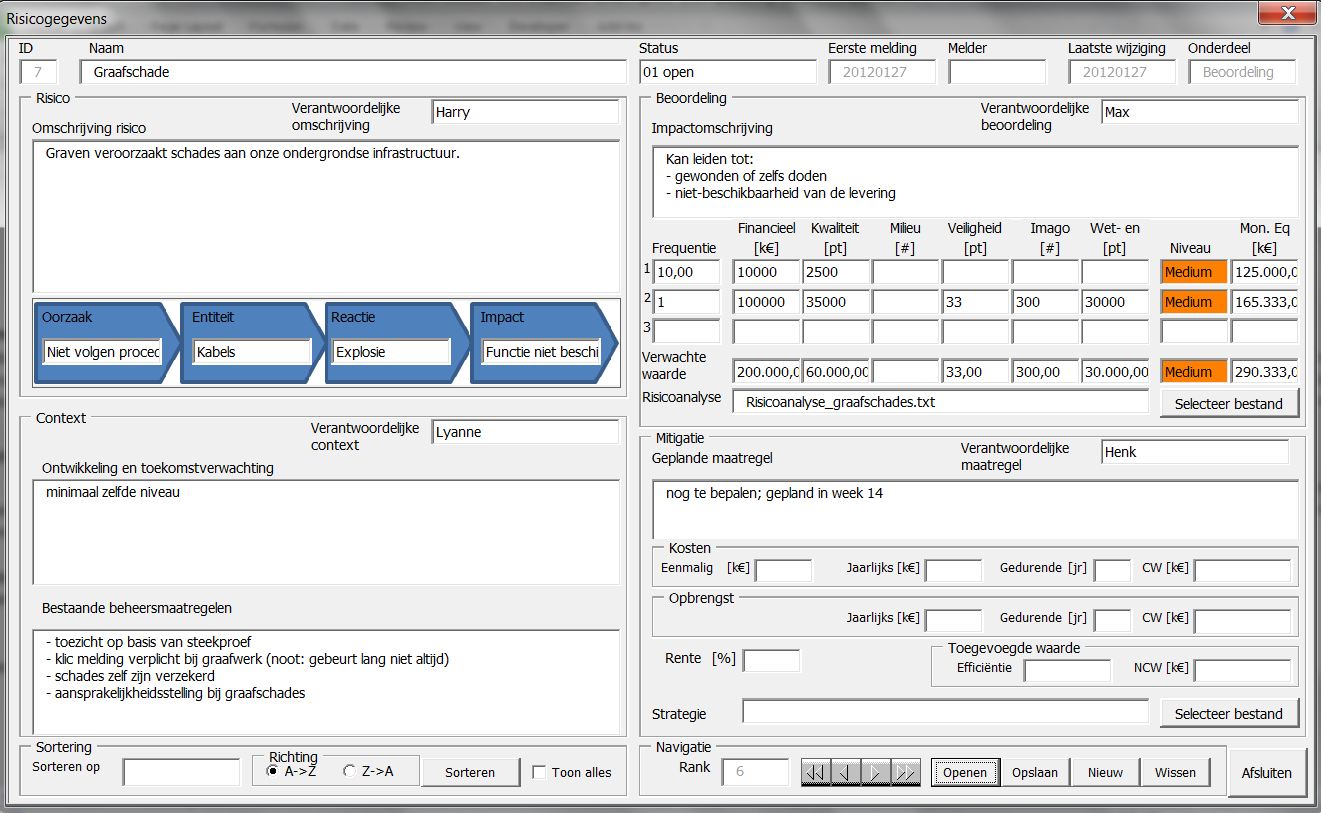Click the Opbrengst Jaarlijks field
The height and width of the screenshot is (813, 1321).
pos(953,621)
